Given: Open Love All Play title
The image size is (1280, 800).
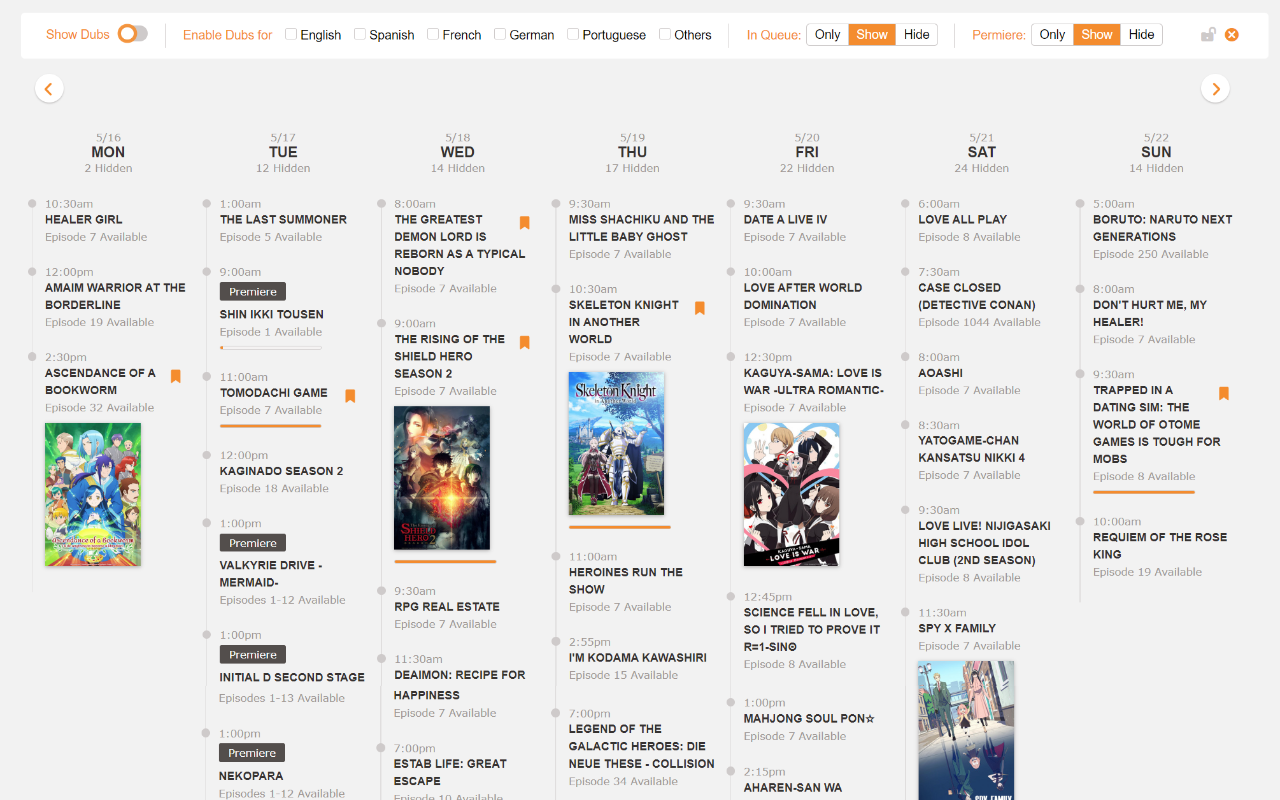Looking at the screenshot, I should click(963, 220).
